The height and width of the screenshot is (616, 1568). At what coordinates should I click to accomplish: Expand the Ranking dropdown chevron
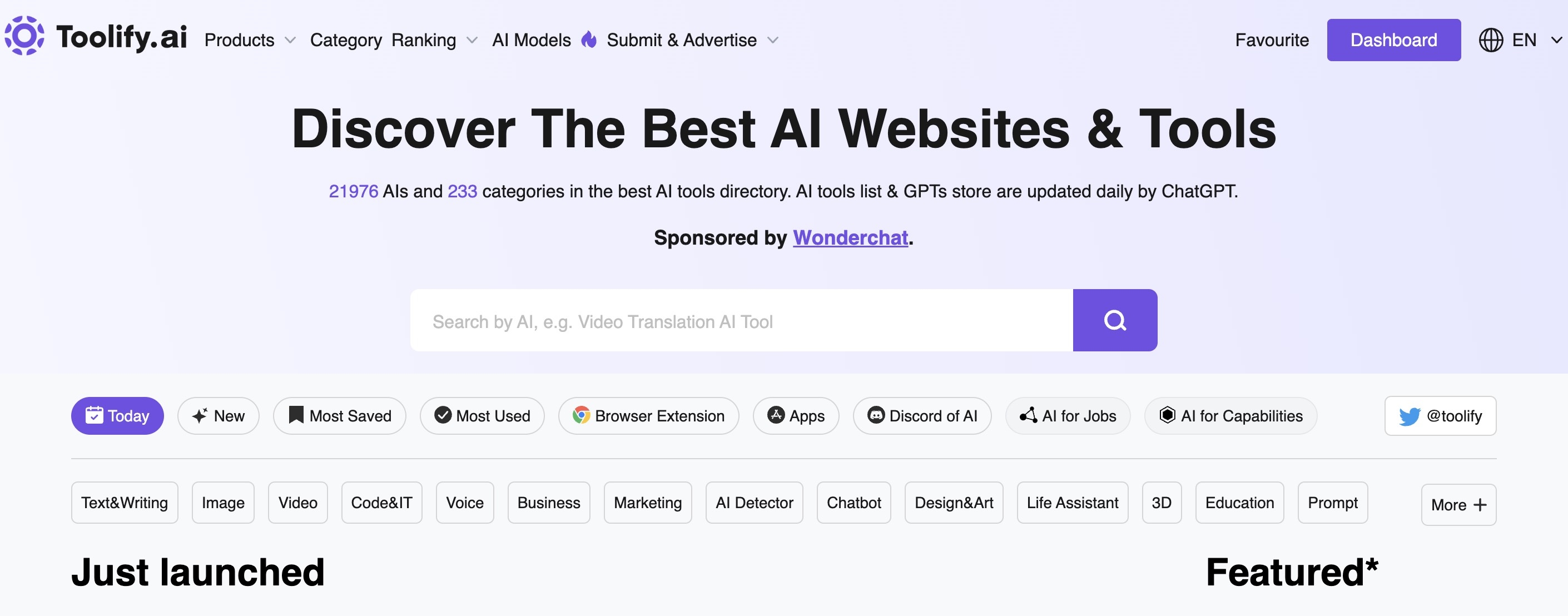tap(472, 40)
